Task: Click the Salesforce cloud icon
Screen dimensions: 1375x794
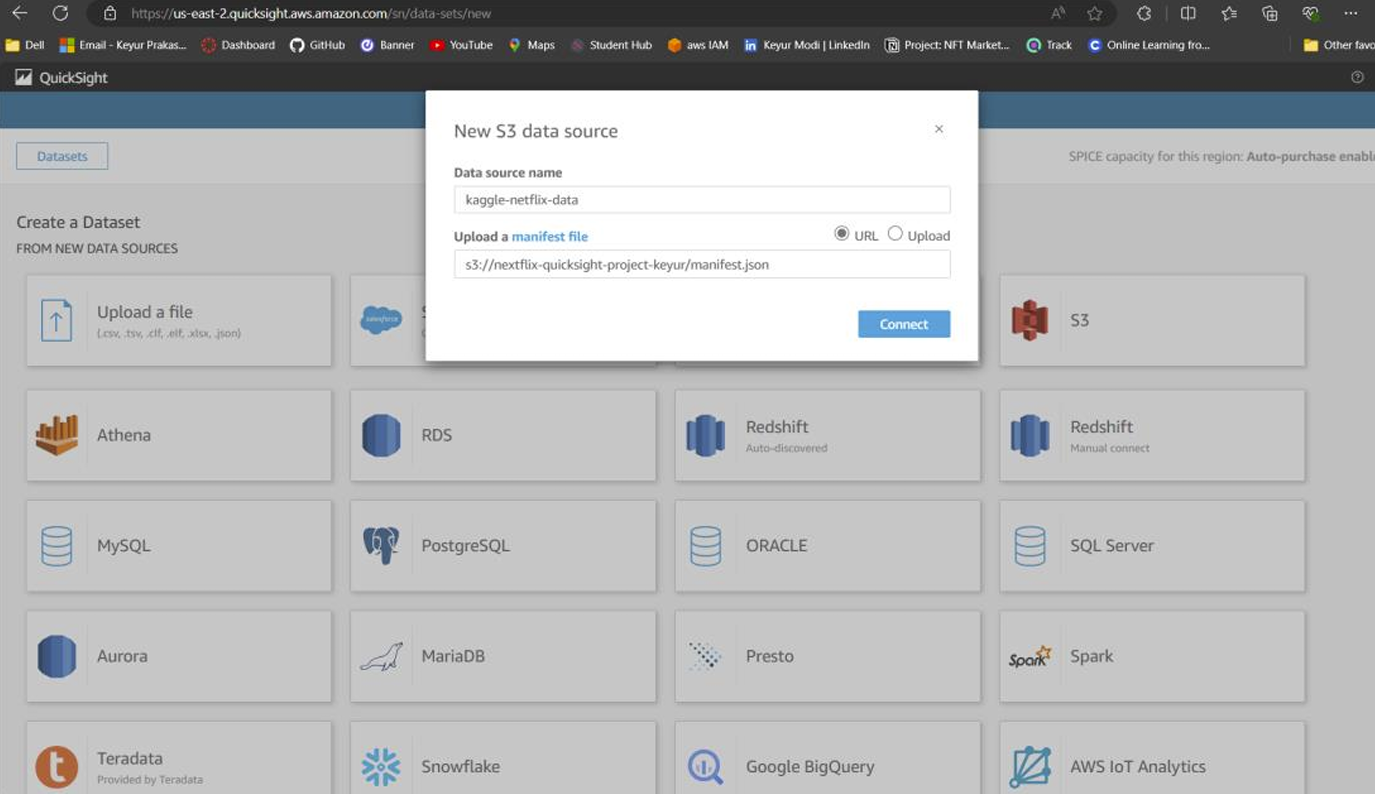Action: (381, 320)
